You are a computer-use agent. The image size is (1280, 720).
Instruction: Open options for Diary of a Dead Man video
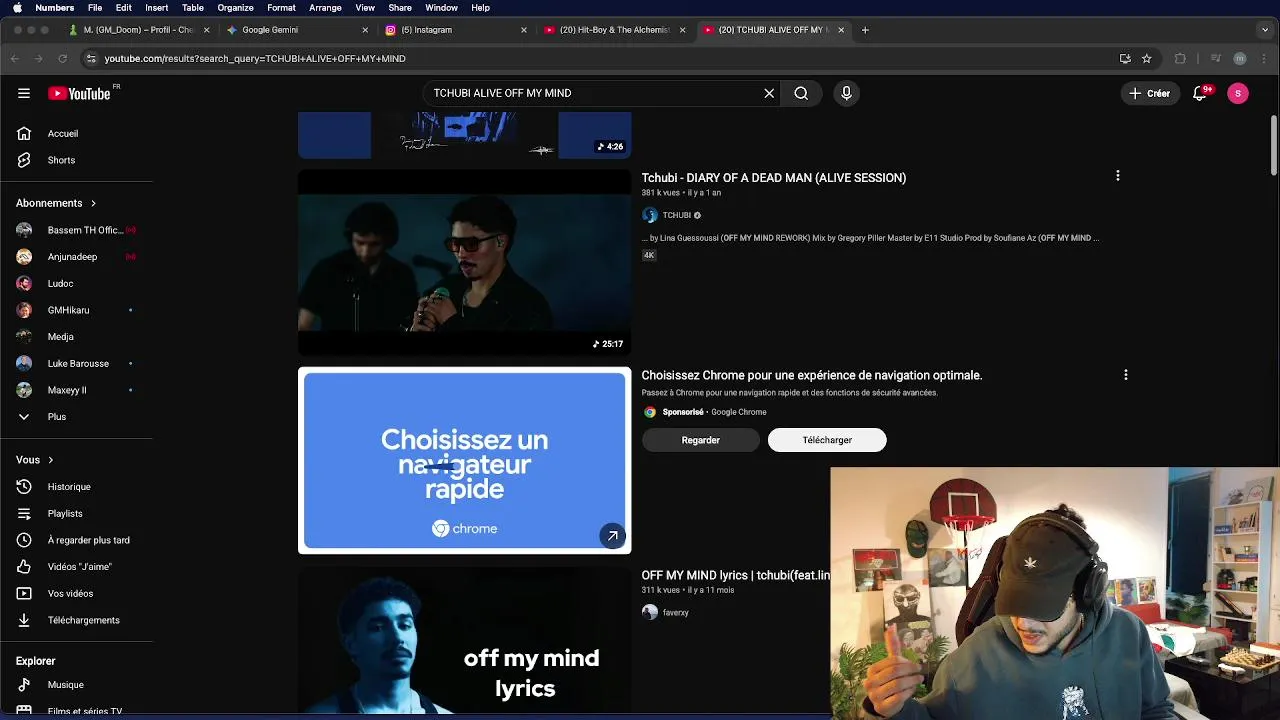tap(1117, 176)
